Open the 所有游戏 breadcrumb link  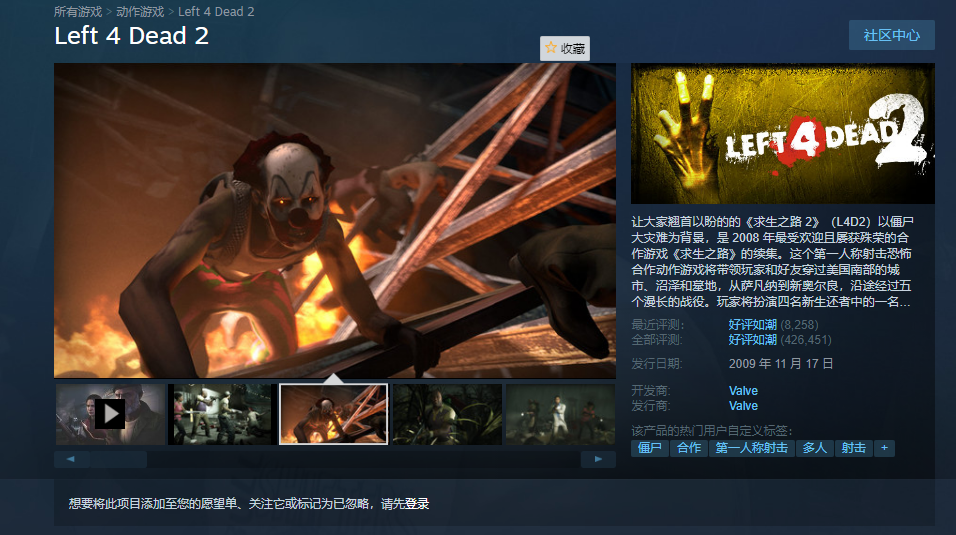[x=77, y=12]
